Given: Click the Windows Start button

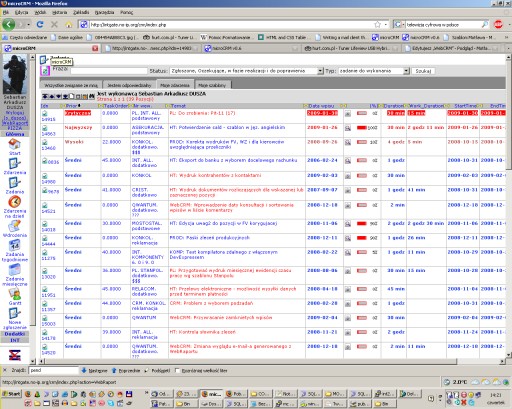Looking at the screenshot, I should click(x=11, y=394).
